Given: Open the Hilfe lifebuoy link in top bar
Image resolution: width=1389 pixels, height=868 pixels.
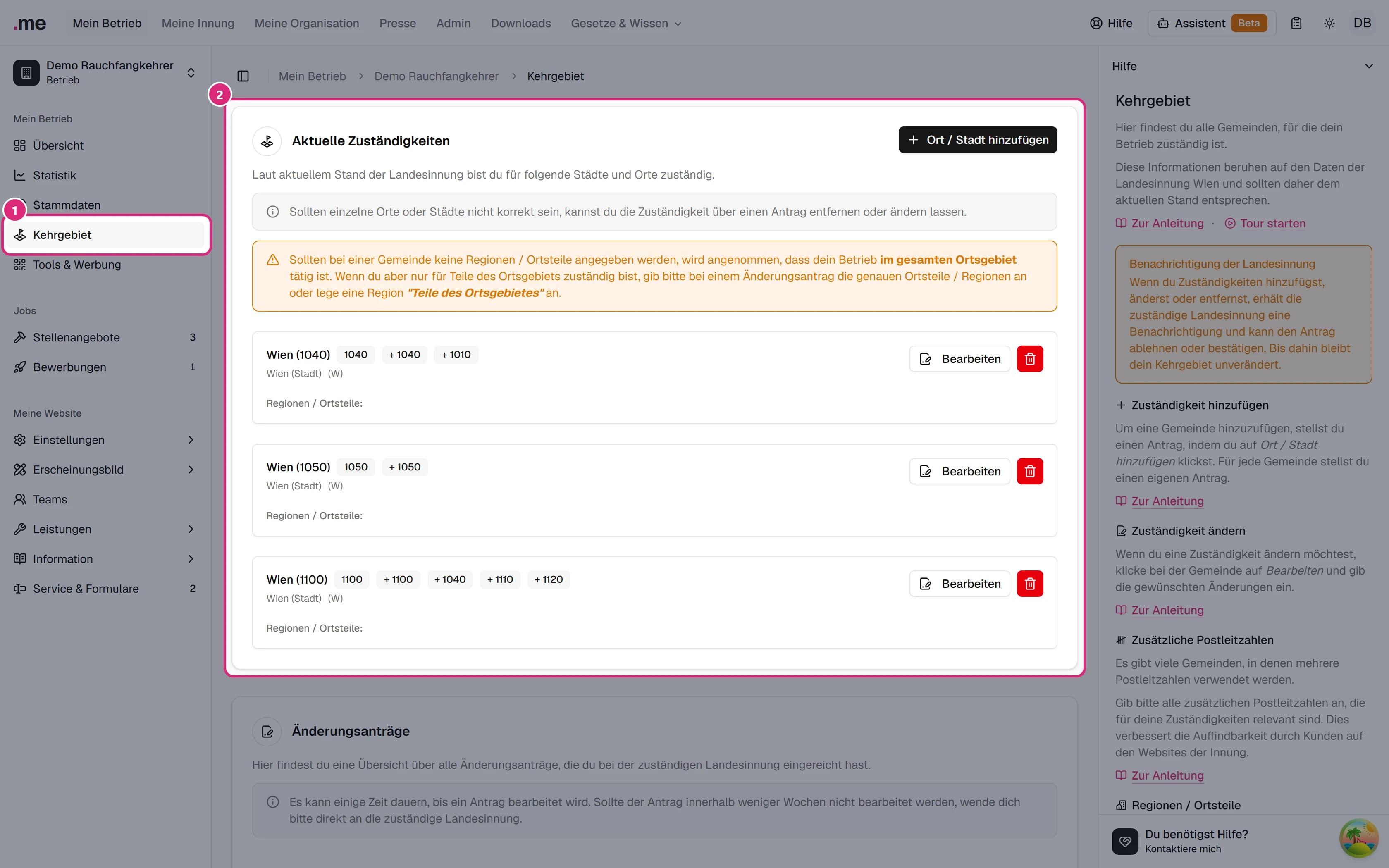Looking at the screenshot, I should pos(1111,24).
